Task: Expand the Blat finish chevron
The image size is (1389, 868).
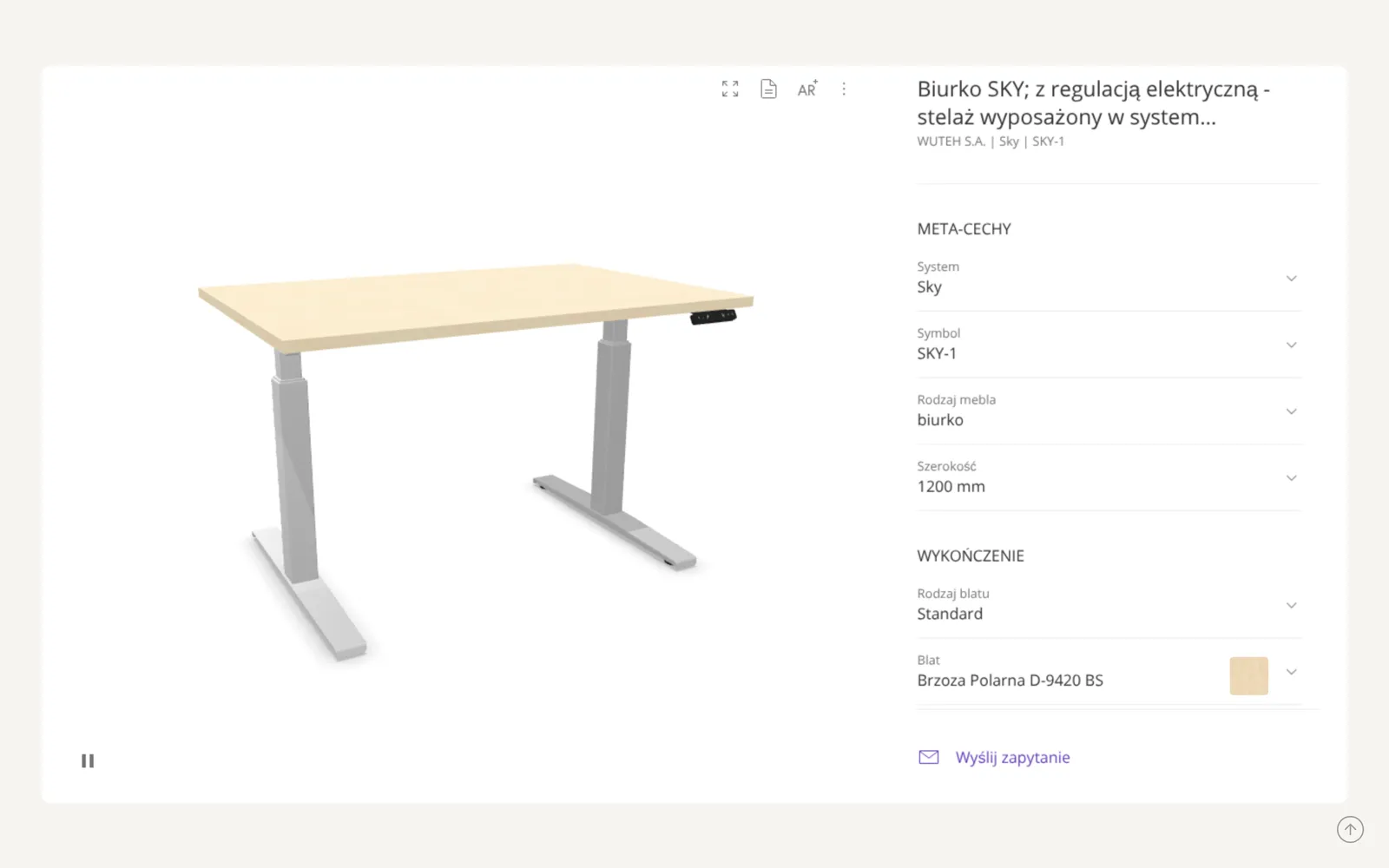Action: coord(1291,672)
